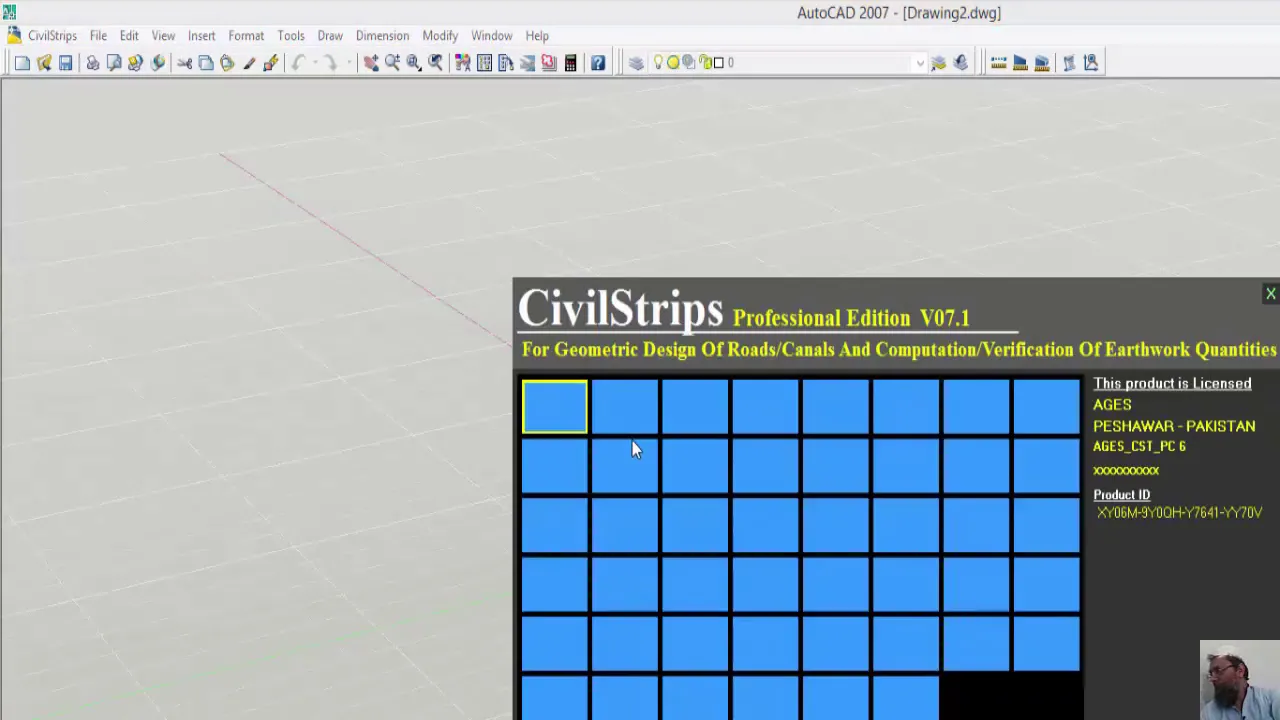Open the Block Editor icon
This screenshot has height=720, width=1280.
[271, 63]
